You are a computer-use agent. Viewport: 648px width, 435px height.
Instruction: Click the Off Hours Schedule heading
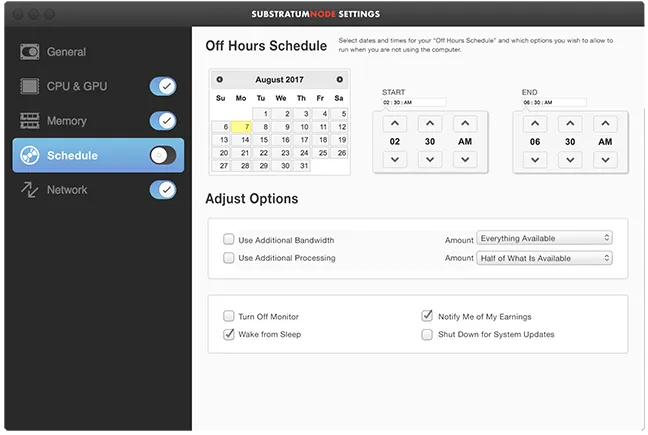[x=266, y=46]
